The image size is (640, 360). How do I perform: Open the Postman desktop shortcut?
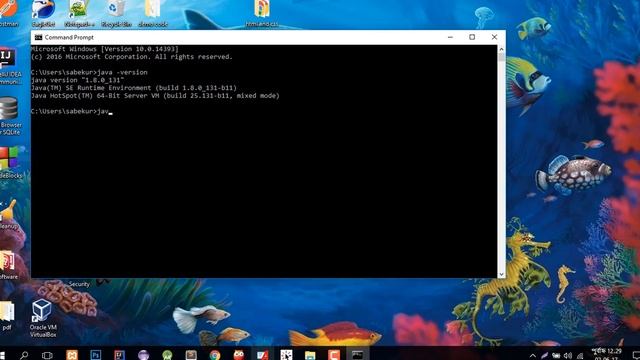tap(8, 13)
